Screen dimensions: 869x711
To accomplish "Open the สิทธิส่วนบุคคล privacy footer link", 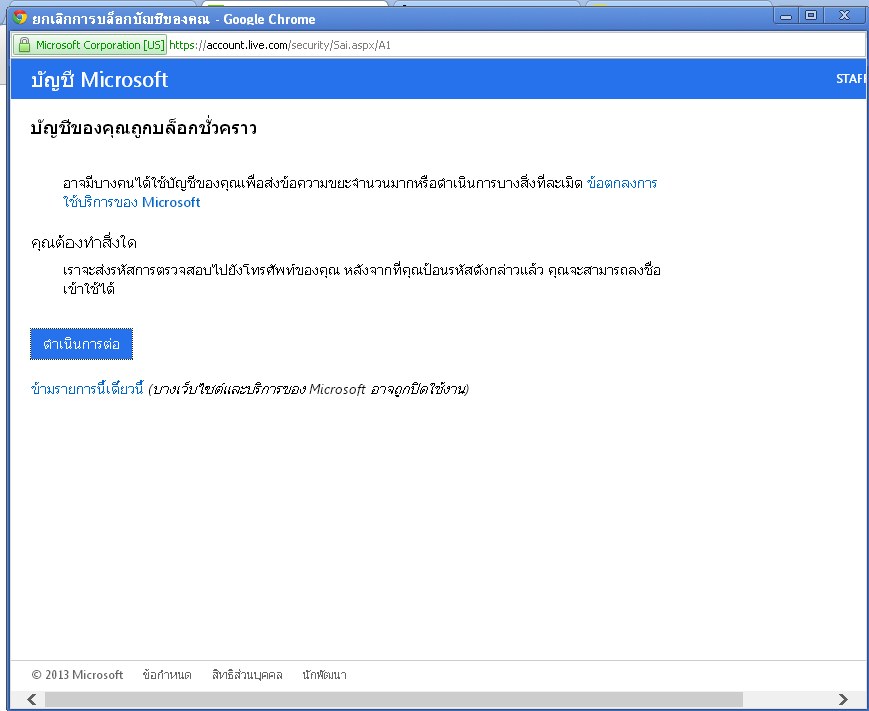I will (x=247, y=675).
